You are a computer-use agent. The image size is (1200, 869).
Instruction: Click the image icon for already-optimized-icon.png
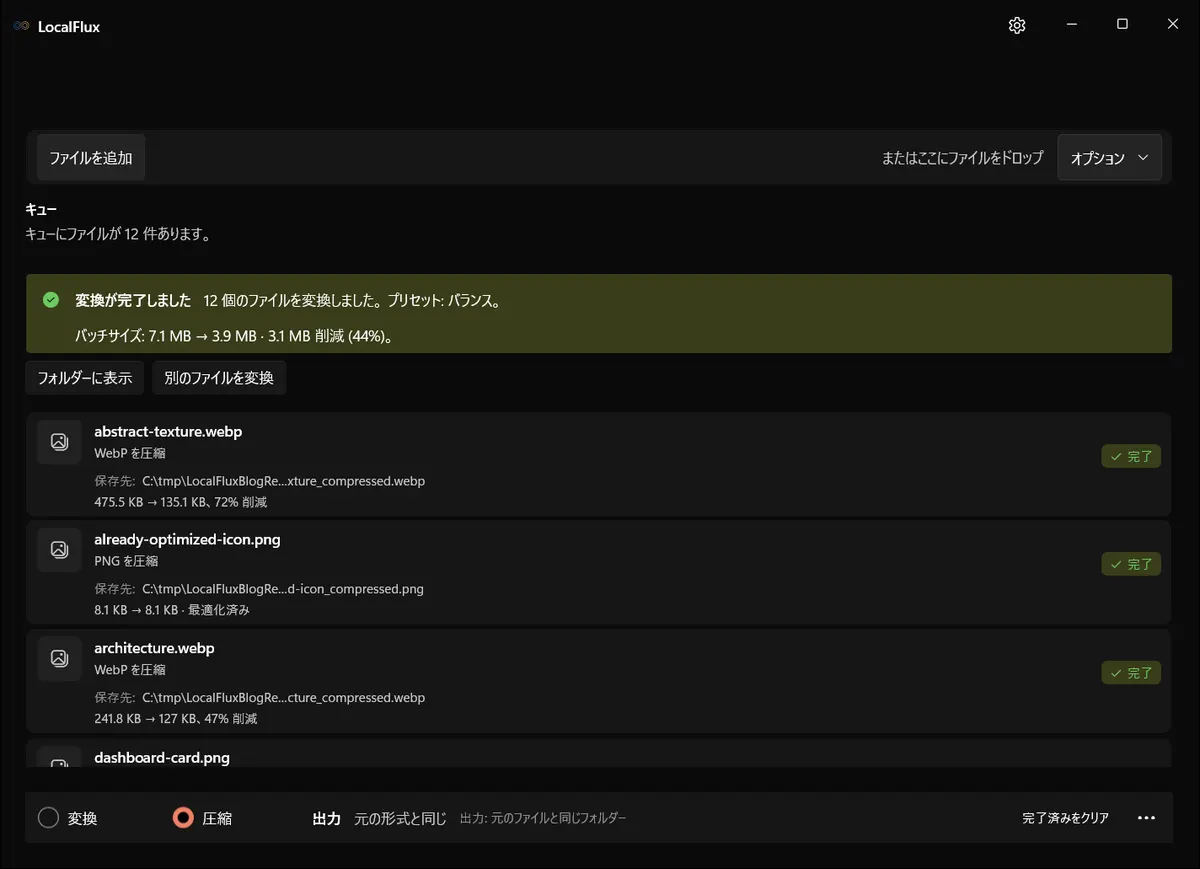coord(59,550)
